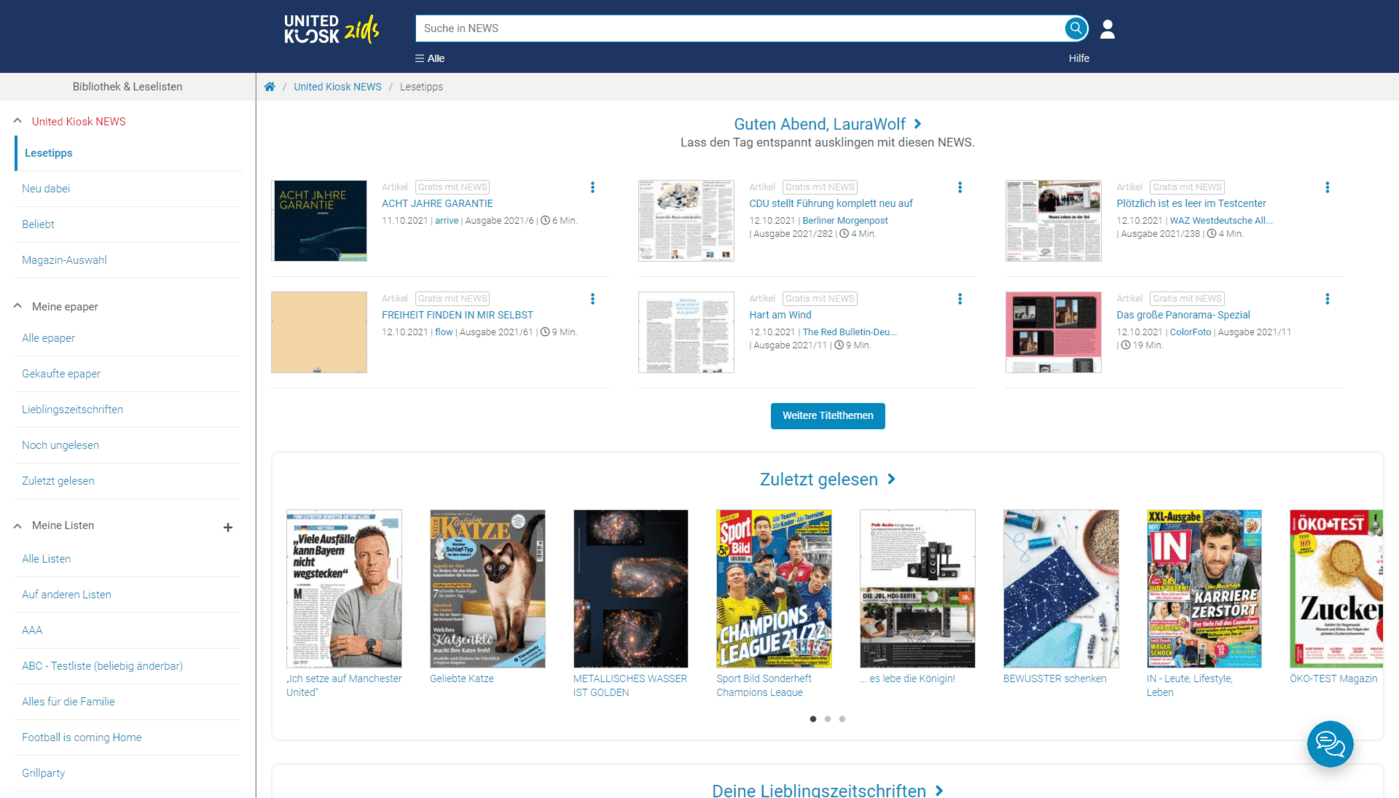Select Lesetipps in the sidebar
The width and height of the screenshot is (1399, 798).
point(48,153)
